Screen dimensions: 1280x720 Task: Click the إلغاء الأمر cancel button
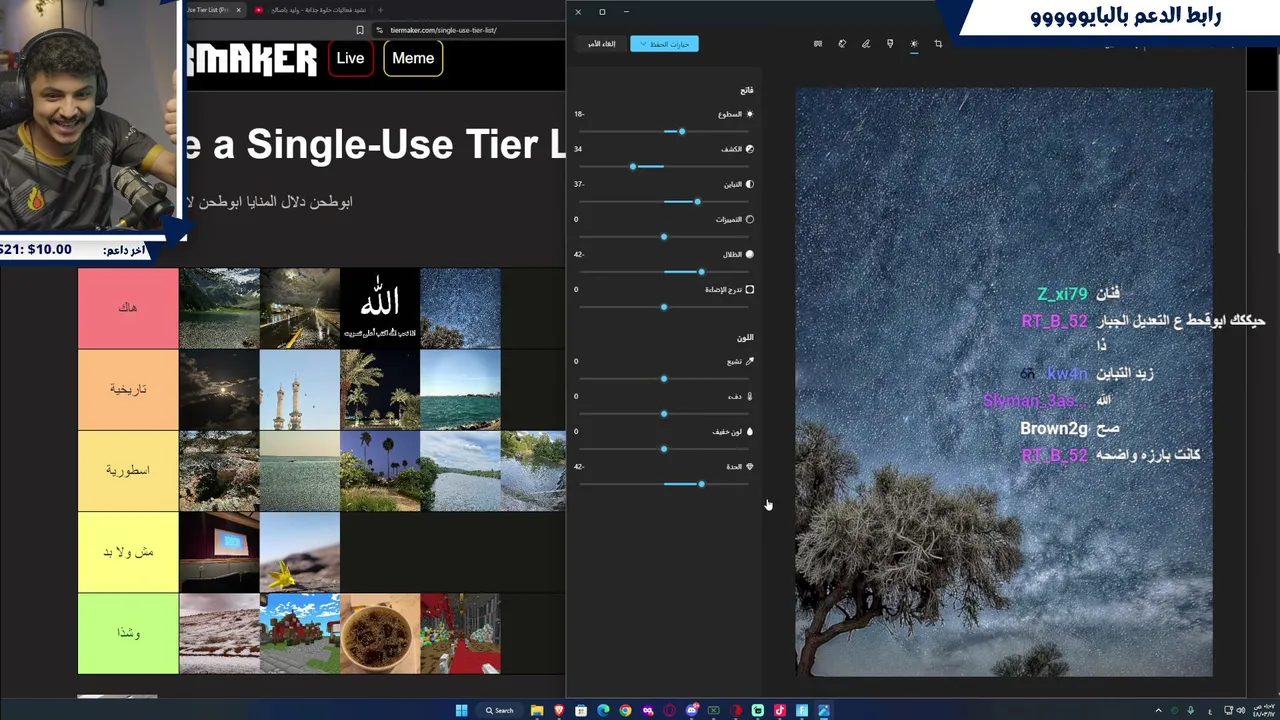[x=602, y=44]
